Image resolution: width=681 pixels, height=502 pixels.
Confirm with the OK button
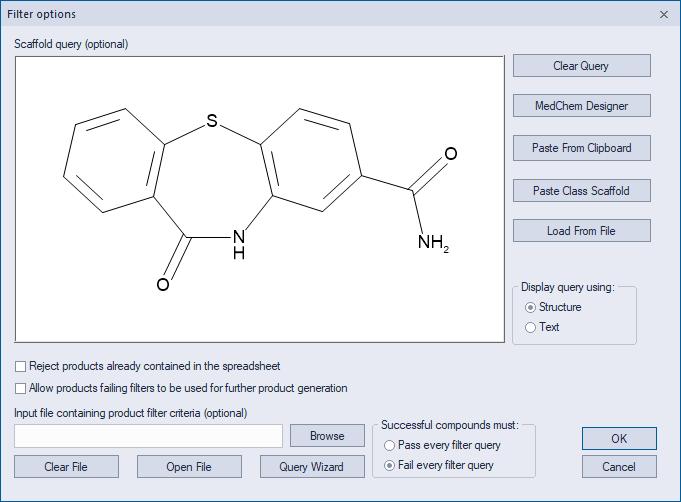619,439
